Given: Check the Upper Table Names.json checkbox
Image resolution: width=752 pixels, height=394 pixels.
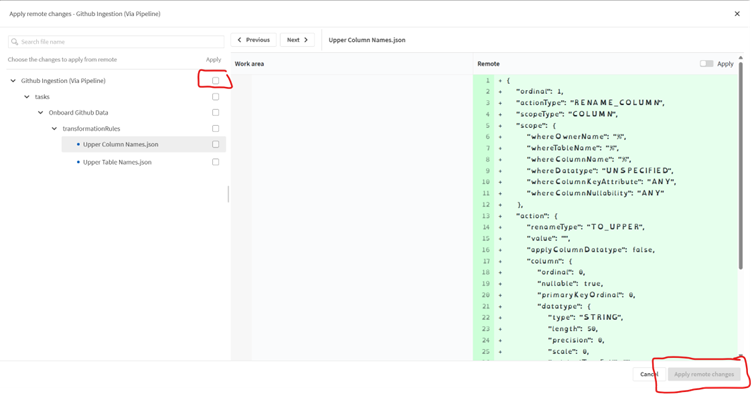Looking at the screenshot, I should [215, 162].
